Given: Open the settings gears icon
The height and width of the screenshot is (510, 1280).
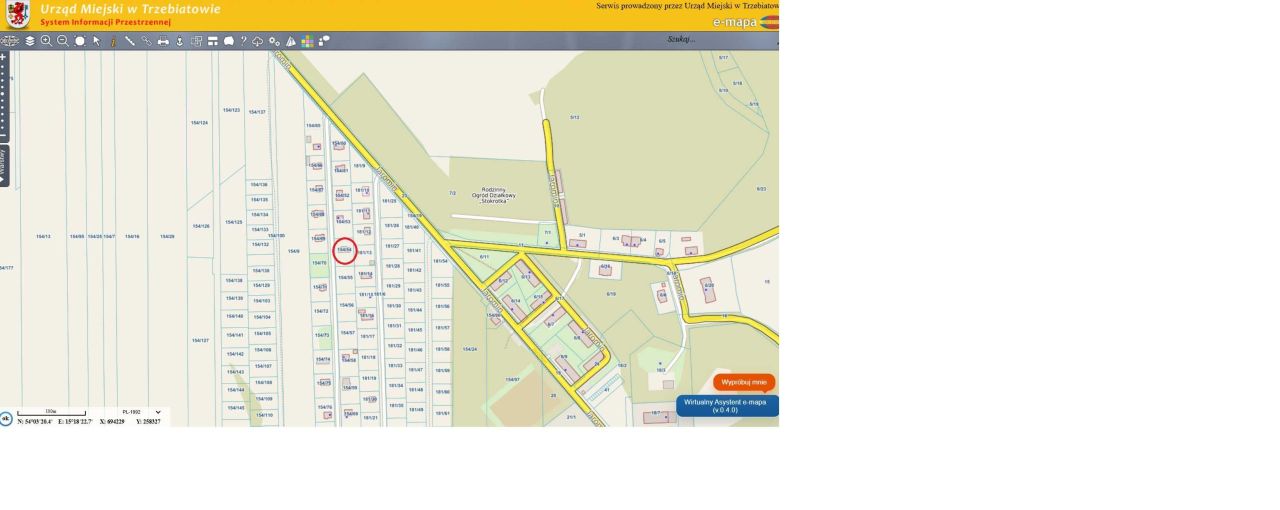Looking at the screenshot, I should [x=274, y=41].
